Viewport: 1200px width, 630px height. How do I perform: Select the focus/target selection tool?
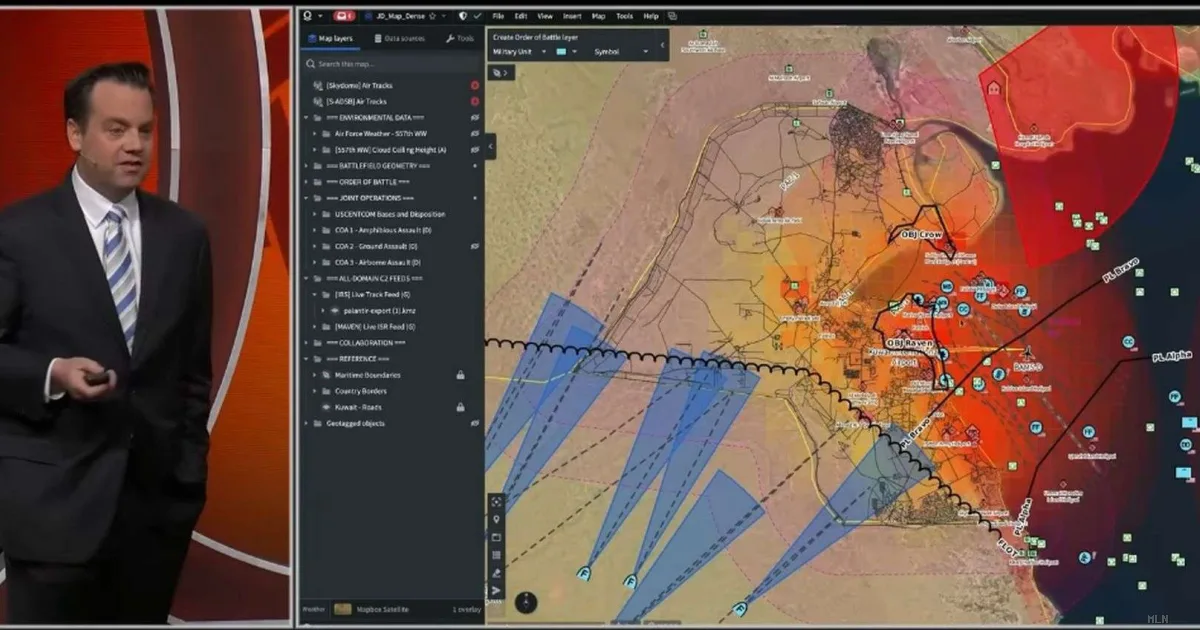click(x=496, y=502)
